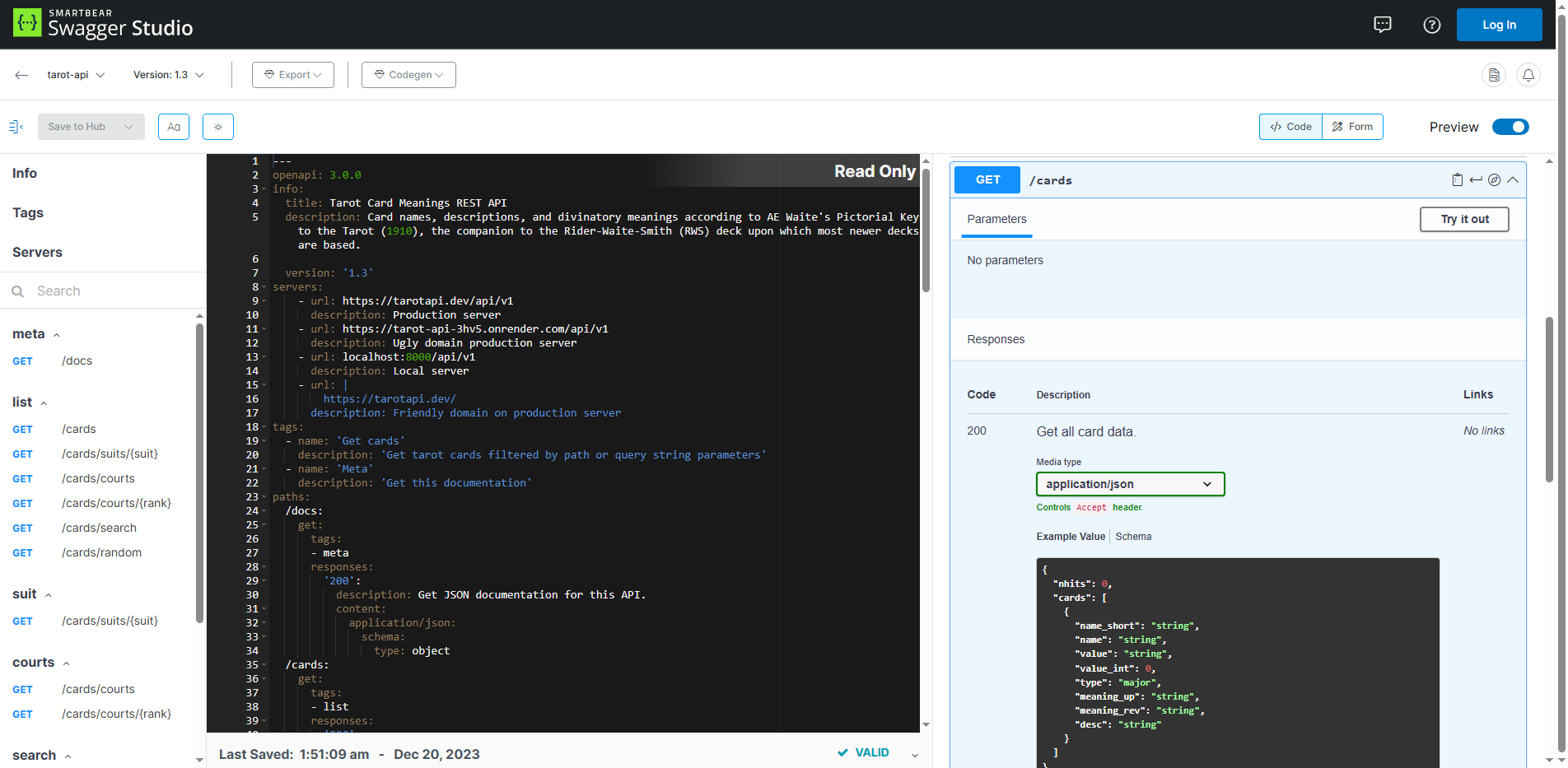Open the tarot-api name dropdown

76,75
